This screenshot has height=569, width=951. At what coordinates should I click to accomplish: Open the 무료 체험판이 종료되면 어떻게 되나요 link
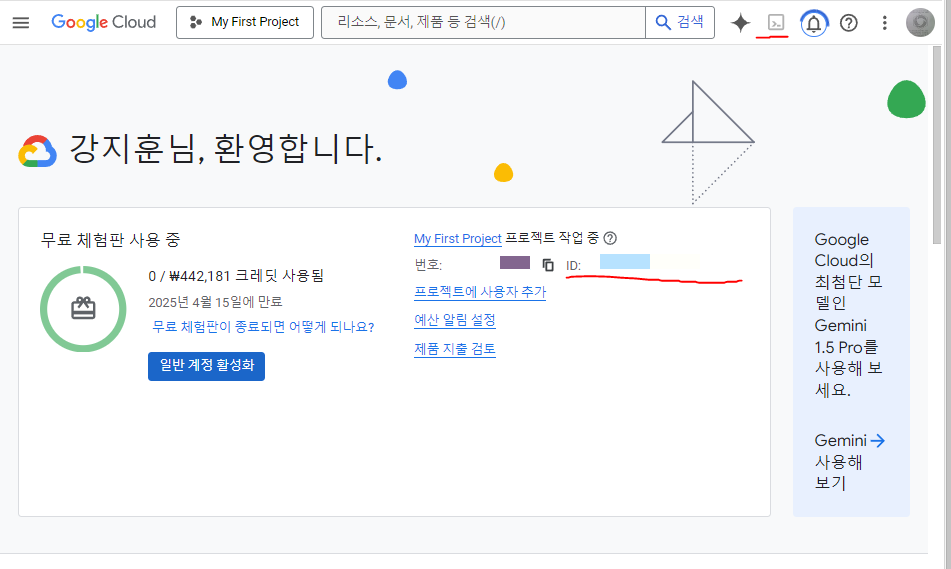click(263, 327)
